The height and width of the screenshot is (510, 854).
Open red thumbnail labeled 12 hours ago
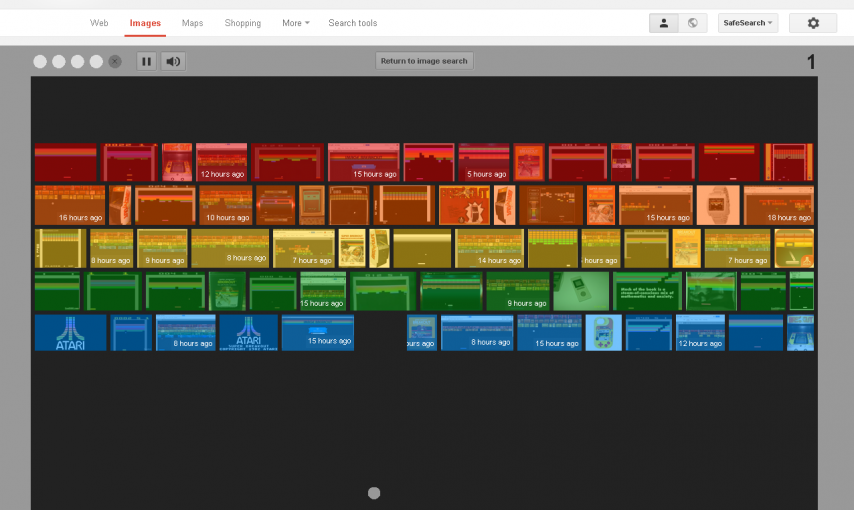tap(221, 162)
